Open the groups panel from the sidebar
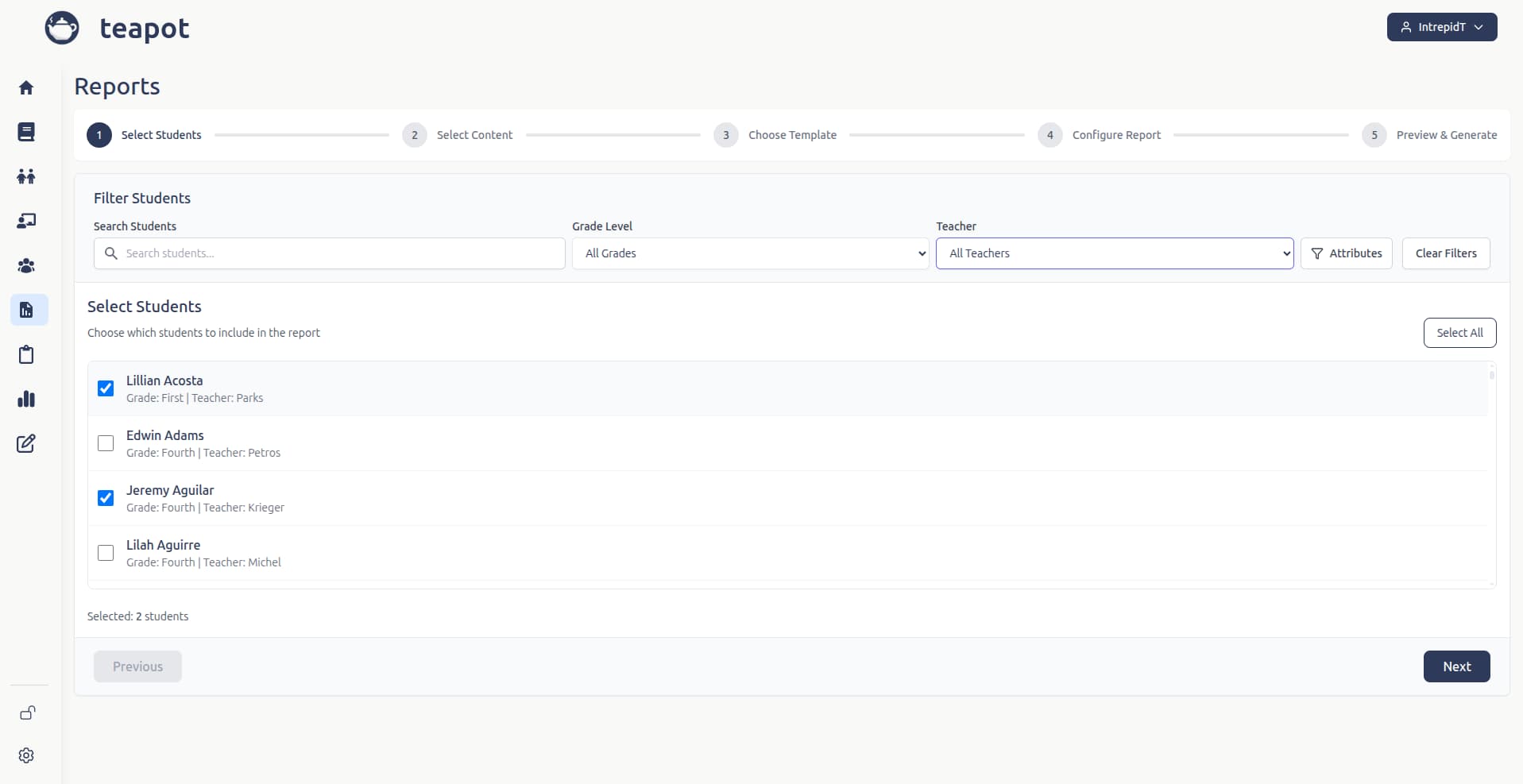Screen dimensions: 1523x784 tap(26, 265)
